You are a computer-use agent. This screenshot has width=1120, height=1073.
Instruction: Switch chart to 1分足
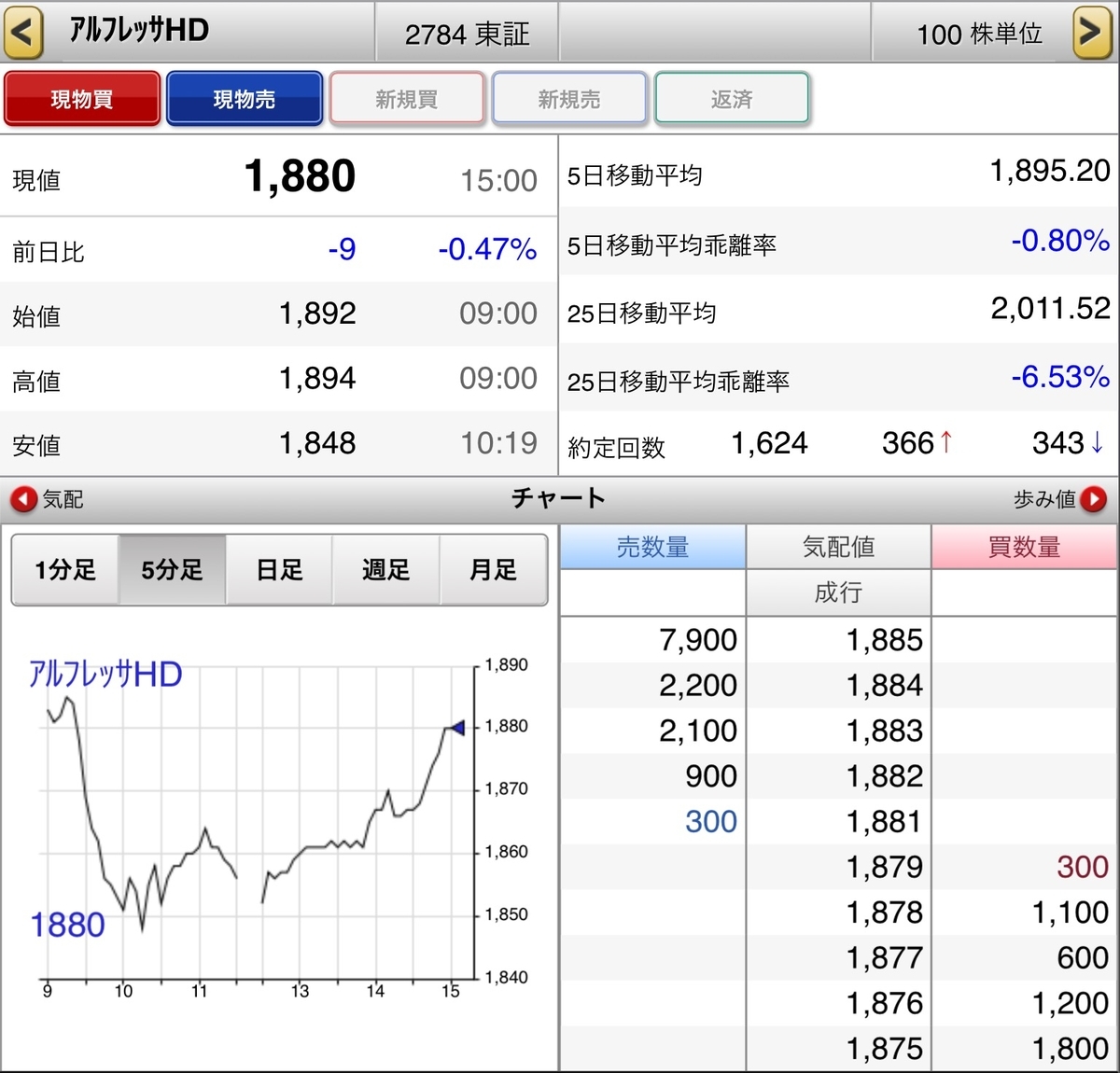(x=65, y=570)
